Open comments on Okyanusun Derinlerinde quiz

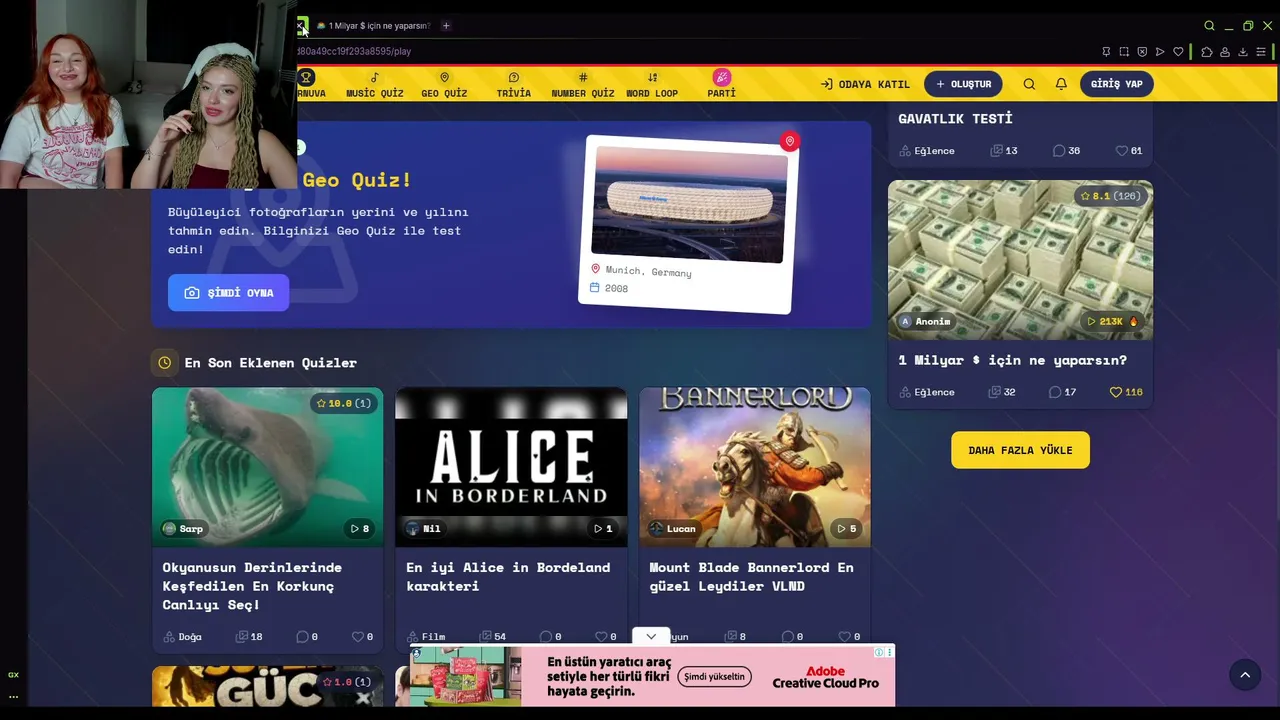pos(302,637)
